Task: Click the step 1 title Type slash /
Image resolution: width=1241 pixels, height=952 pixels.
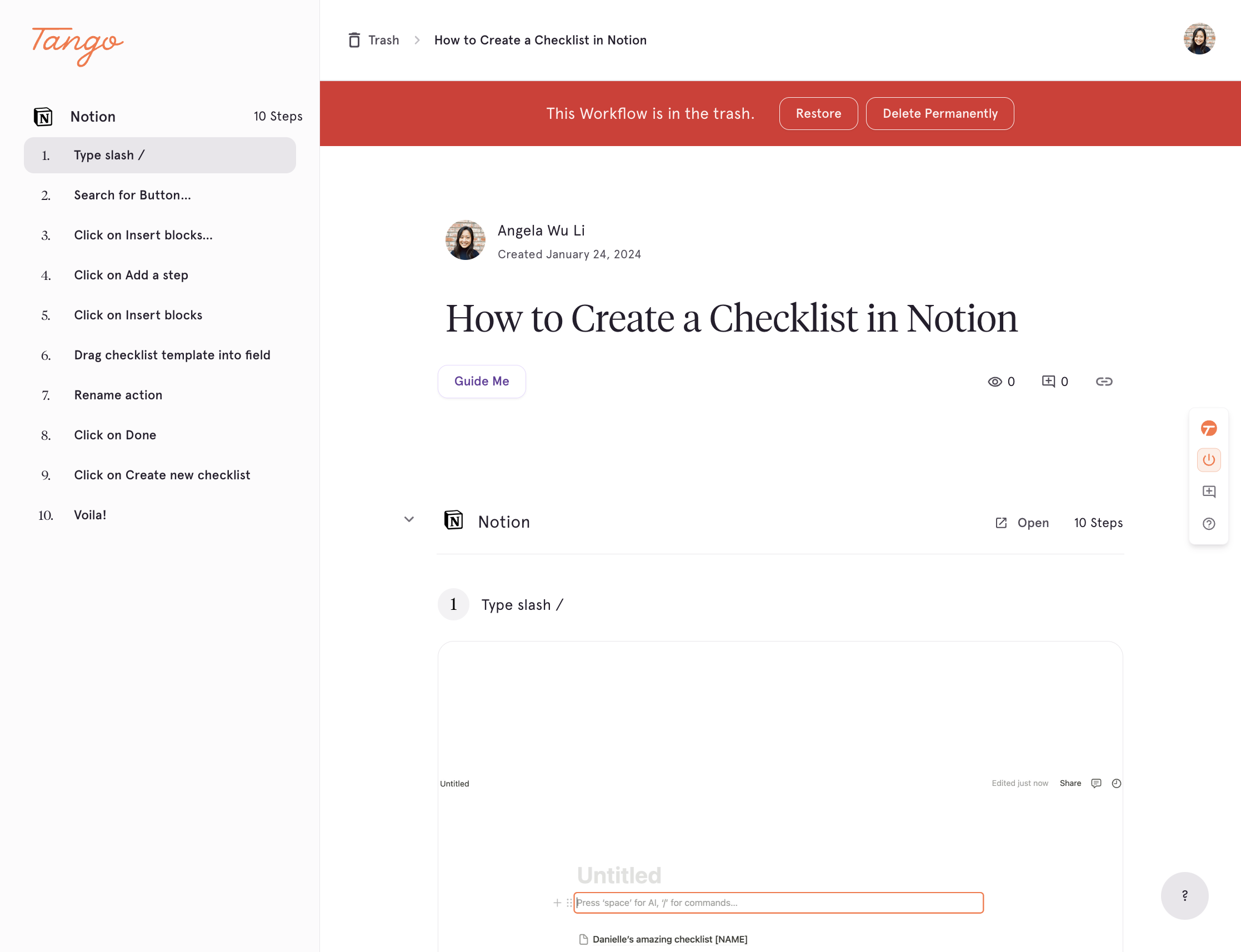Action: 522,605
